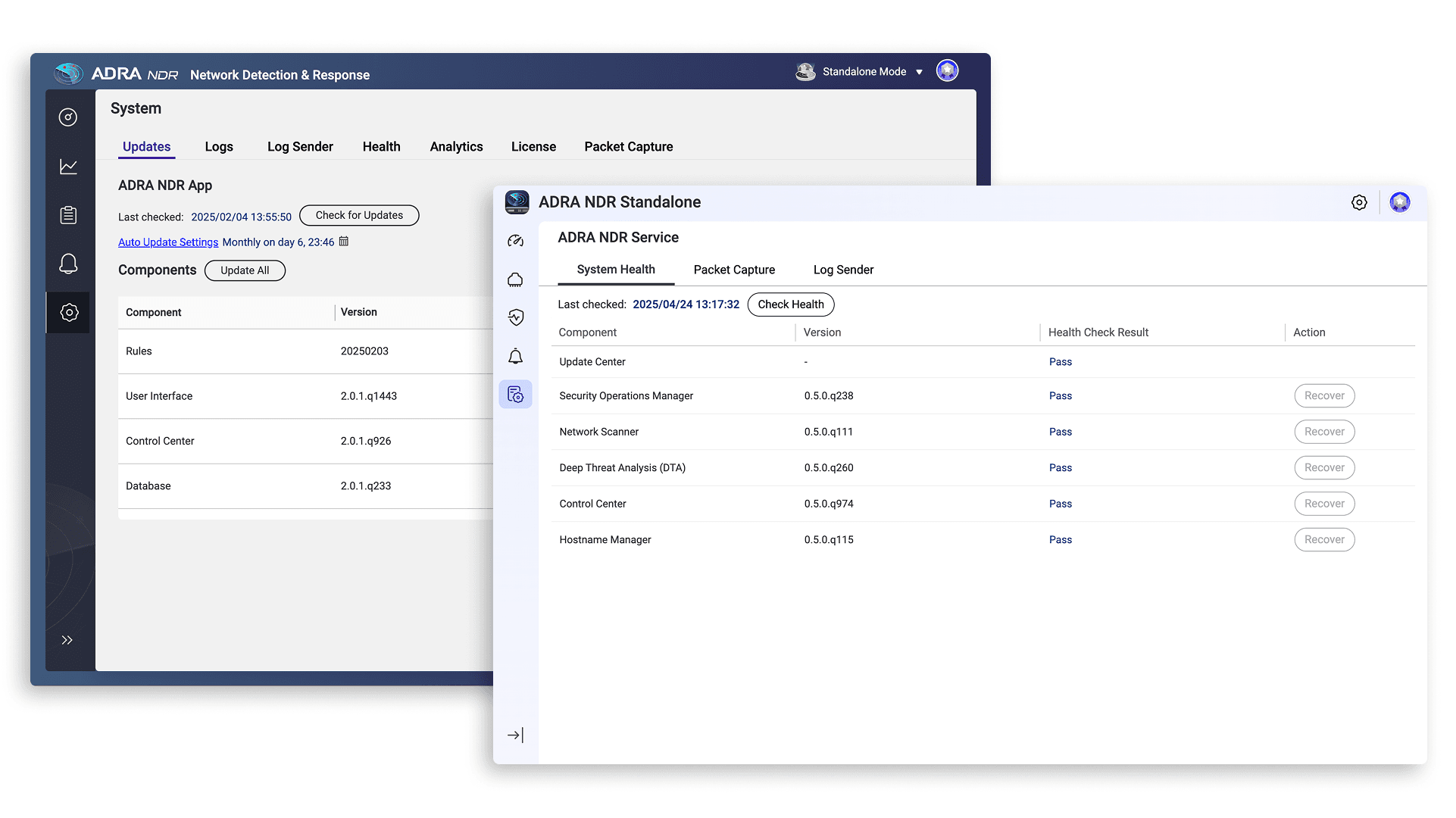Open the speedometer dashboard icon in Standalone sidebar

[516, 241]
